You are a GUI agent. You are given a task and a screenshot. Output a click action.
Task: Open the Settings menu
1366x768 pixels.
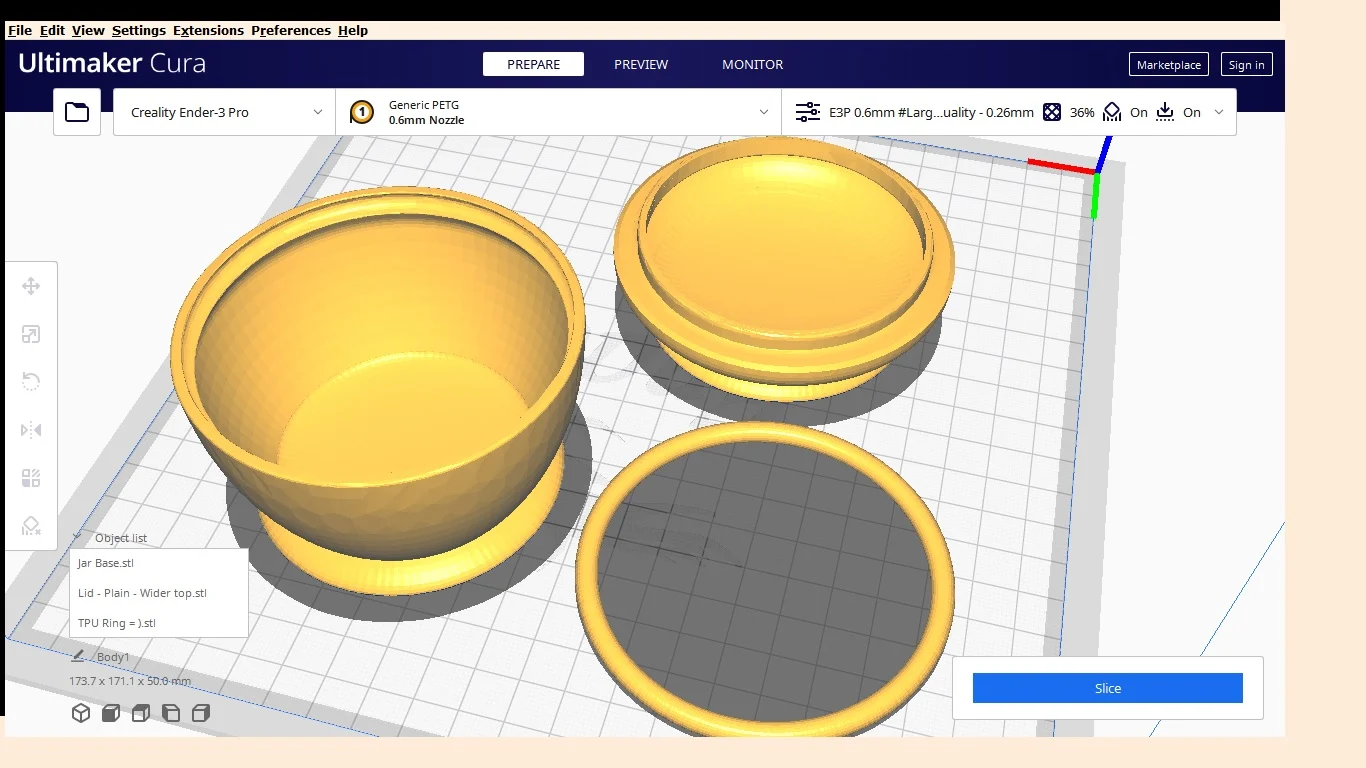(x=139, y=30)
